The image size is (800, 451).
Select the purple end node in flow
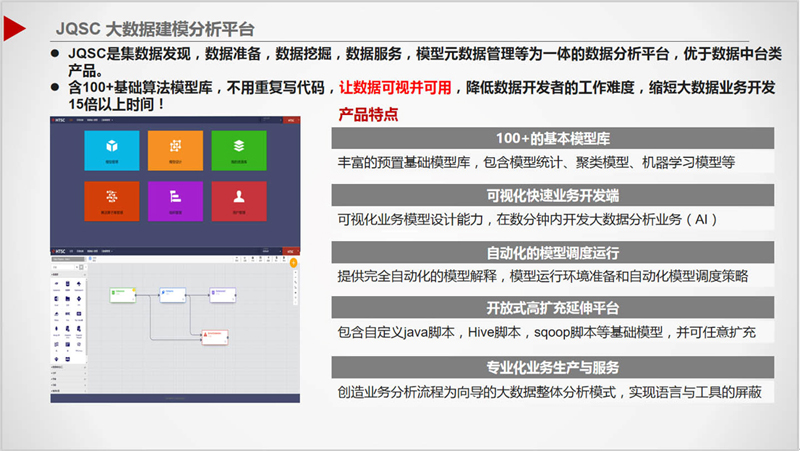click(223, 294)
